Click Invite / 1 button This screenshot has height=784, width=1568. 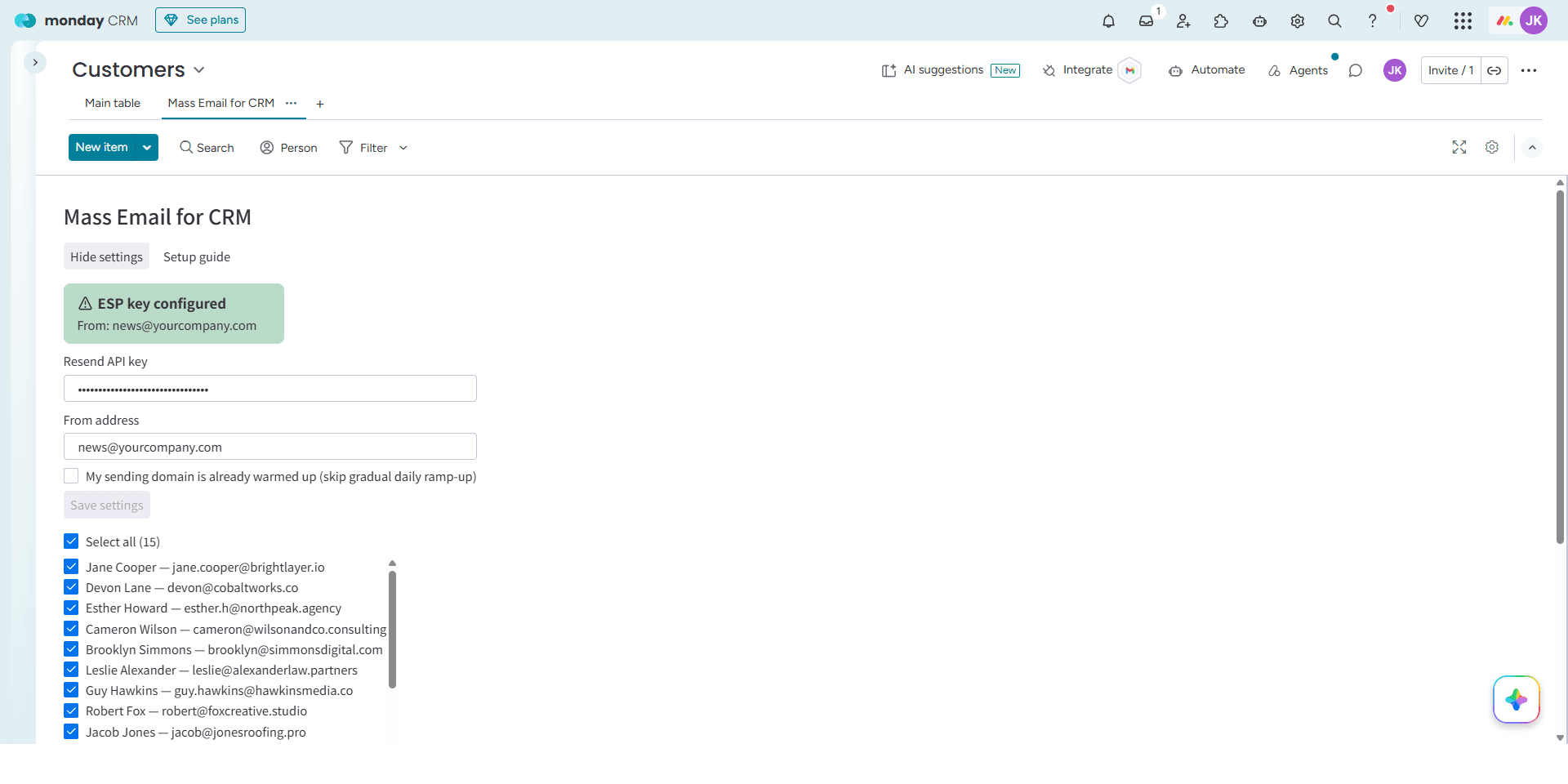tap(1450, 70)
